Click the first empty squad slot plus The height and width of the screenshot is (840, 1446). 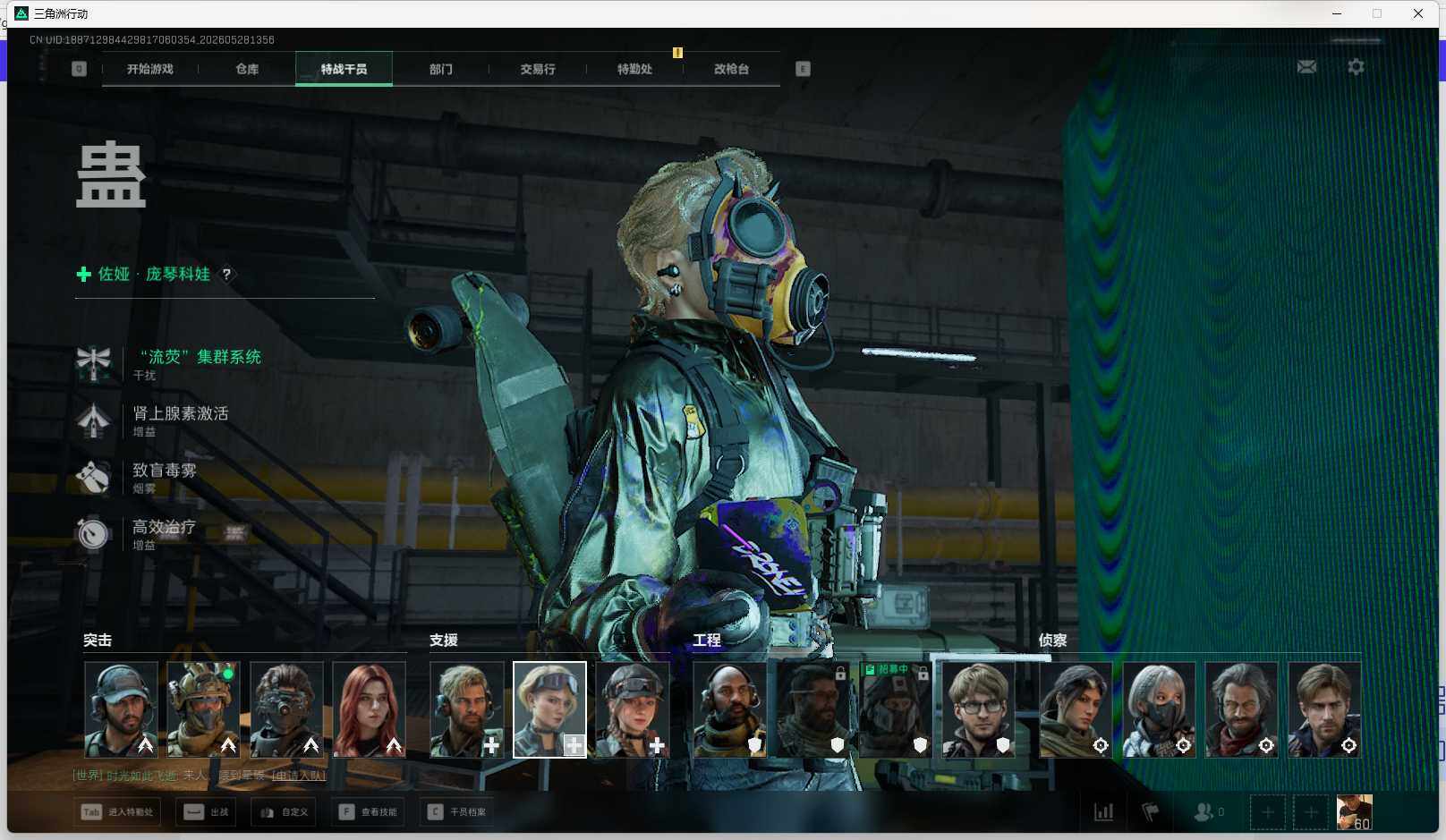(x=1268, y=812)
